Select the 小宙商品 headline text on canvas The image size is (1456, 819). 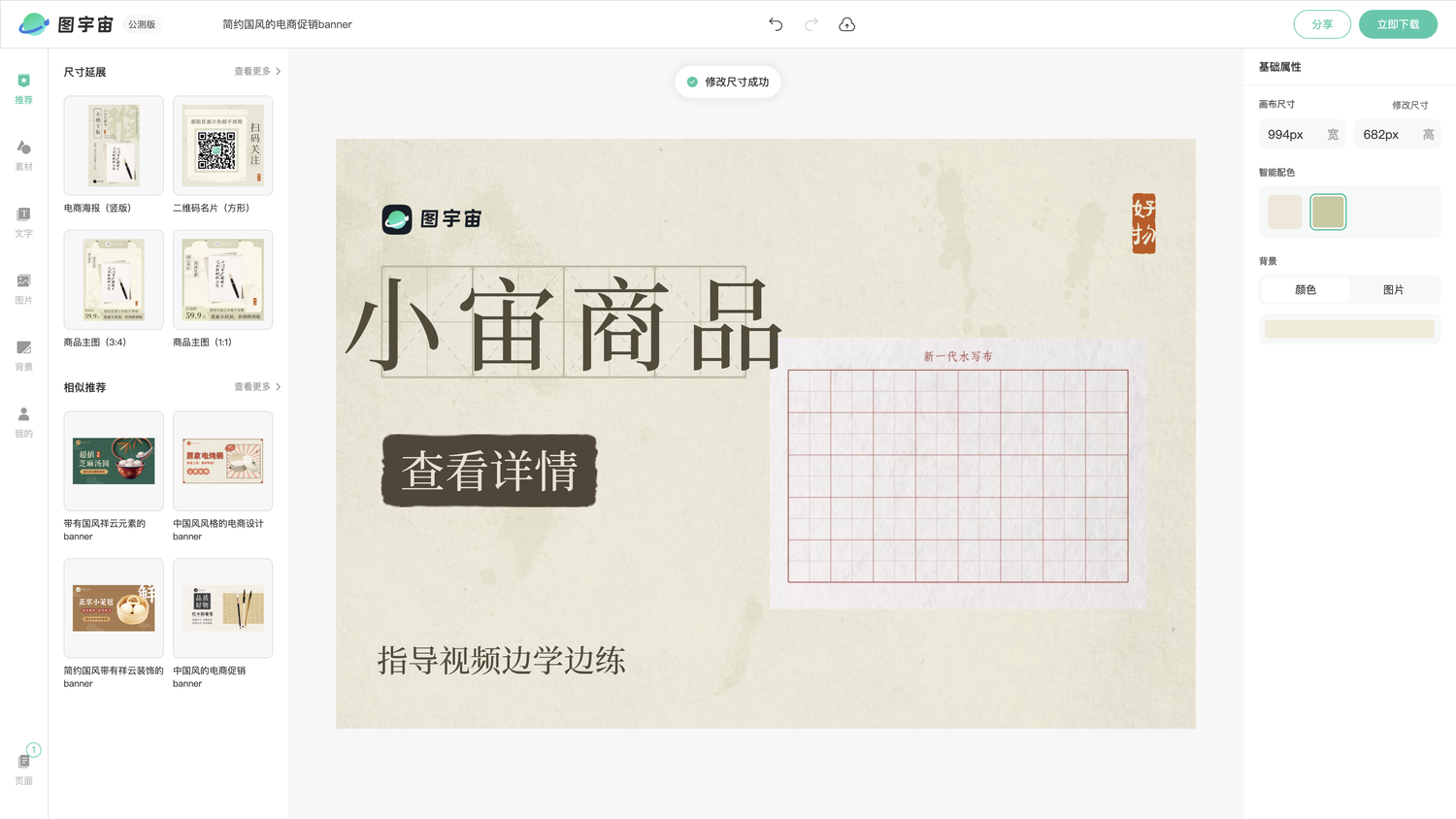(x=564, y=323)
